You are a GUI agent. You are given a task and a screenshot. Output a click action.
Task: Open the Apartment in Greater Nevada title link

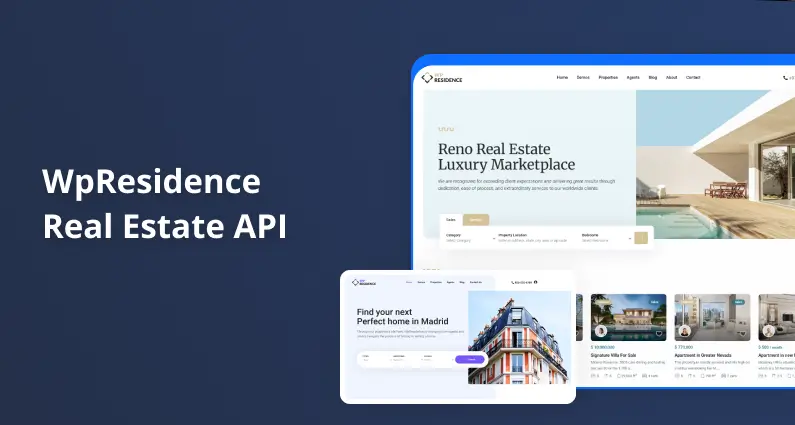click(x=703, y=356)
